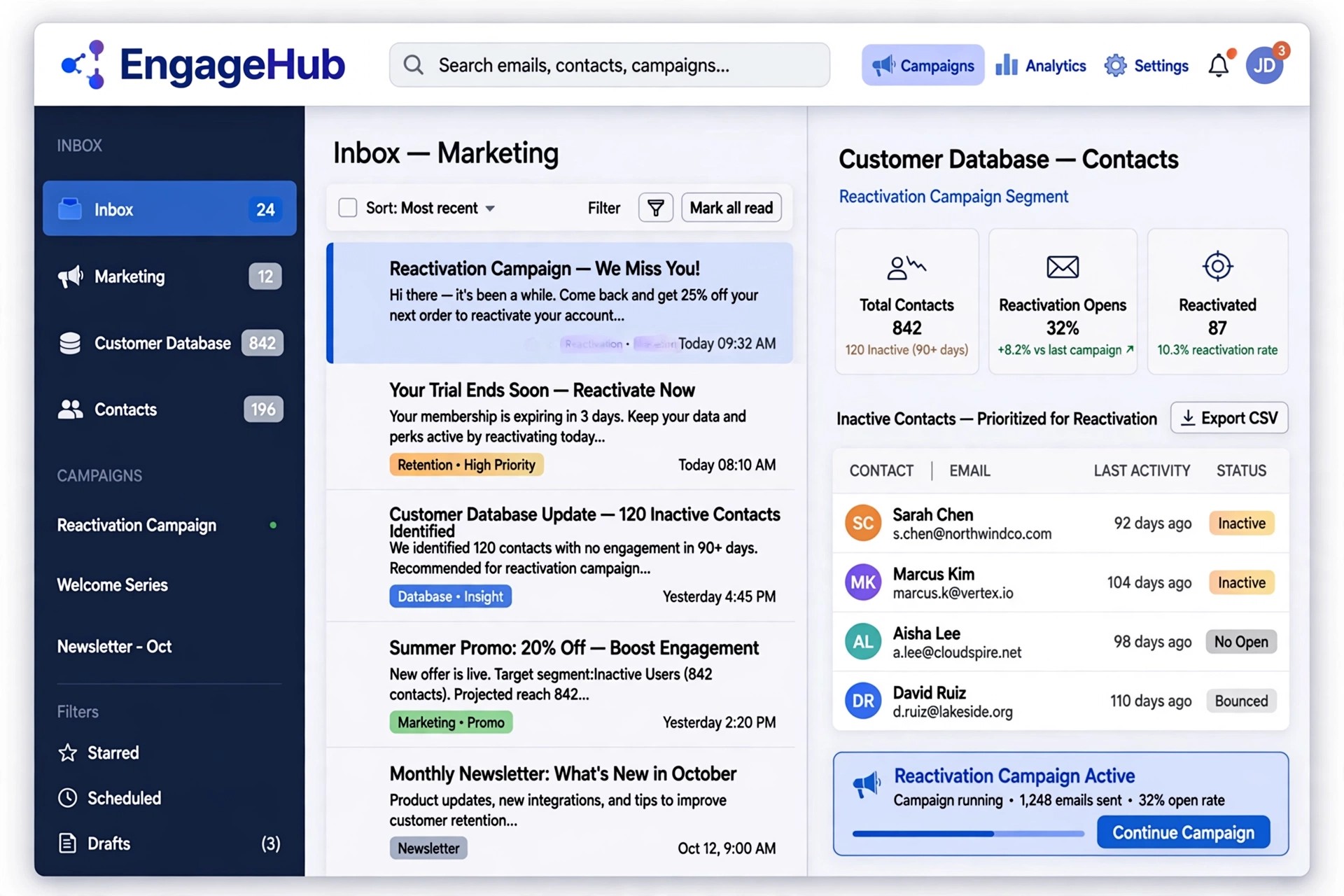
Task: Open the Reactivation Campaign Segment link
Action: point(953,197)
